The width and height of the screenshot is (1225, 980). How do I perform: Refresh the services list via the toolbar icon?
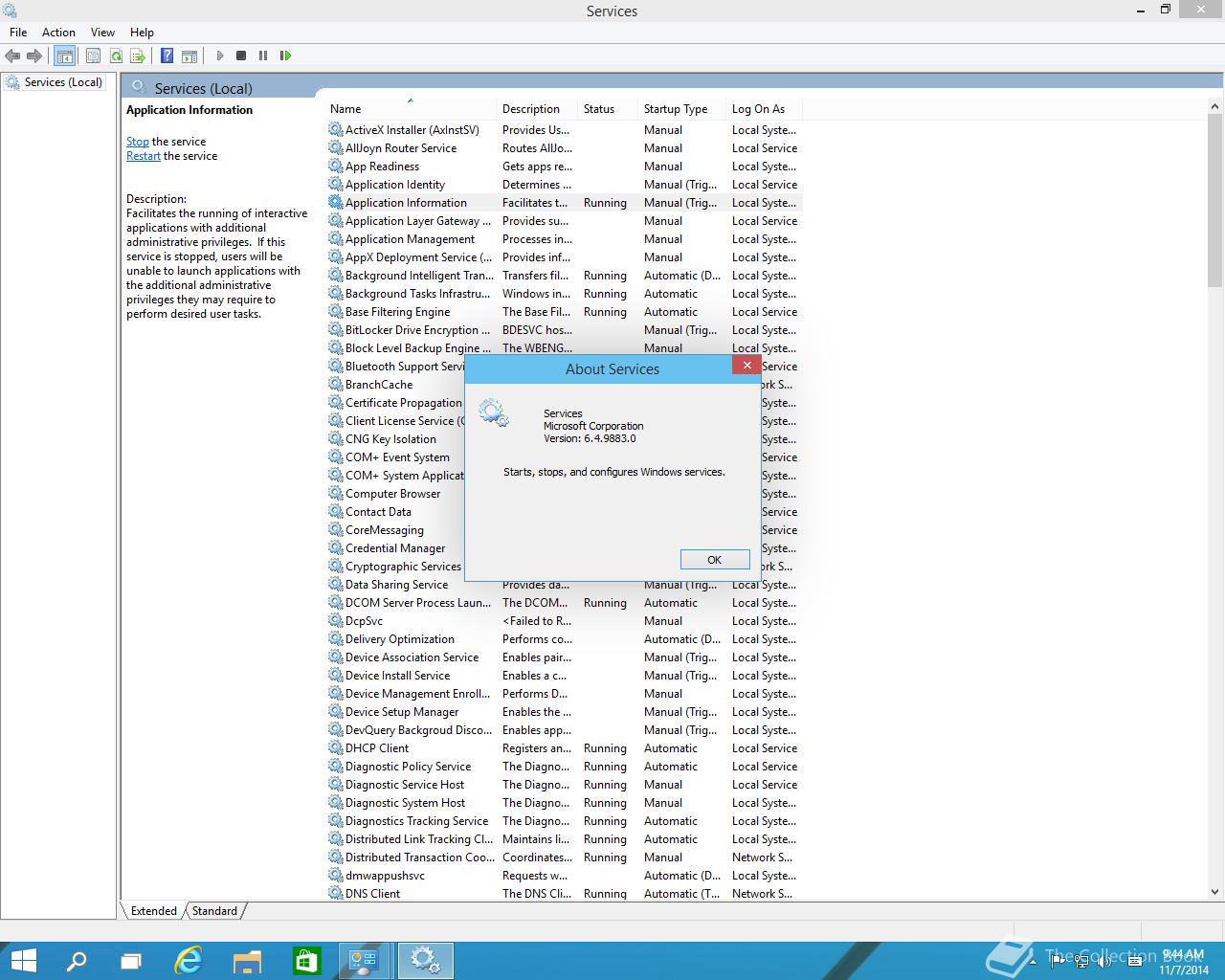(x=116, y=56)
